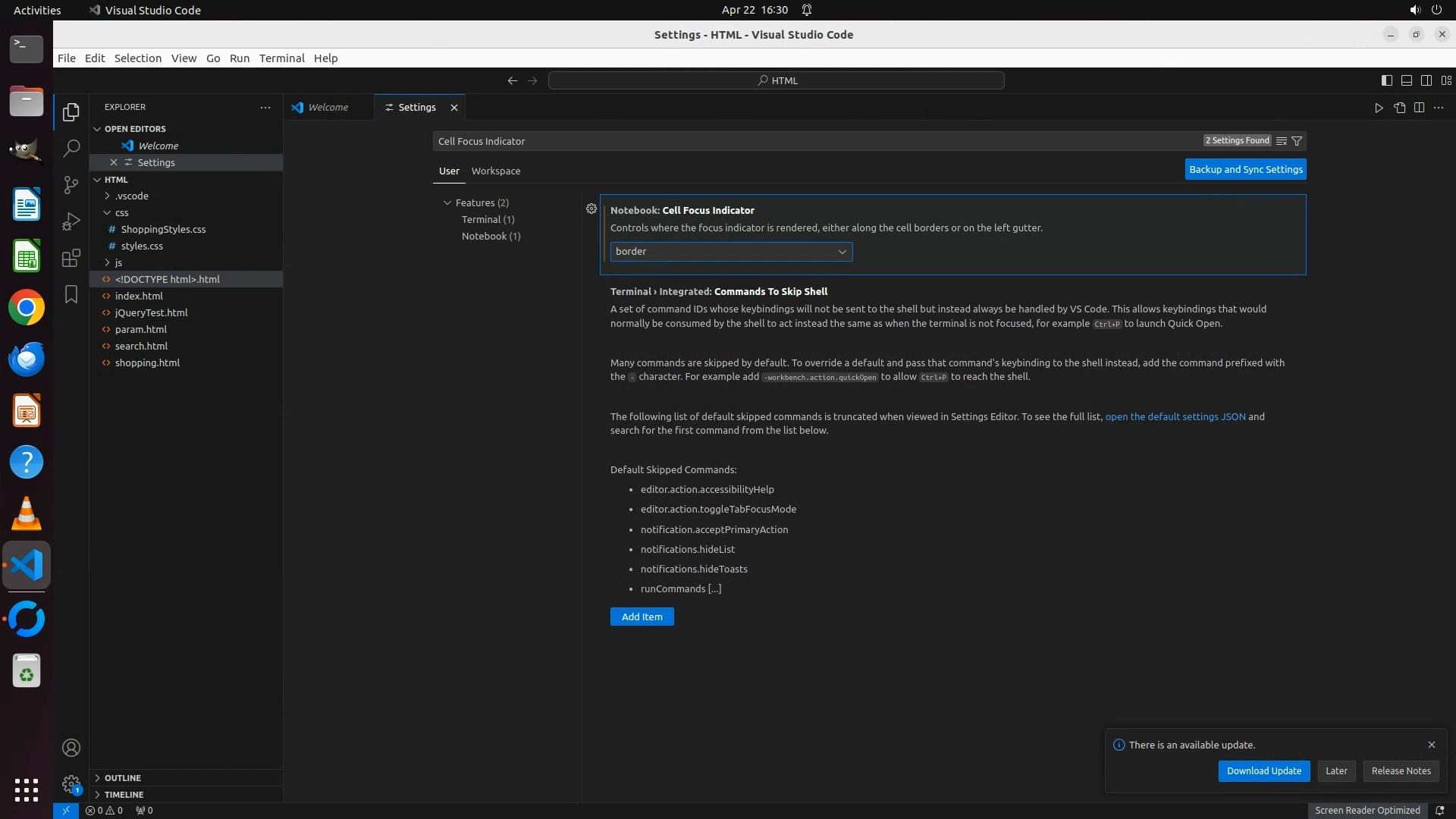This screenshot has height=819, width=1456.
Task: Open the Extensions view
Action: coord(71,258)
